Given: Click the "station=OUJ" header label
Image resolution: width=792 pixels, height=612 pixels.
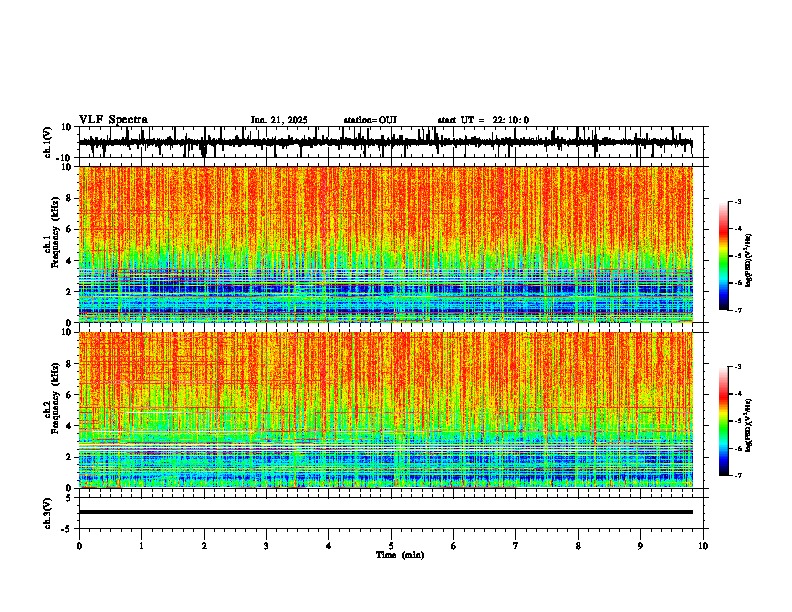Looking at the screenshot, I should 370,120.
